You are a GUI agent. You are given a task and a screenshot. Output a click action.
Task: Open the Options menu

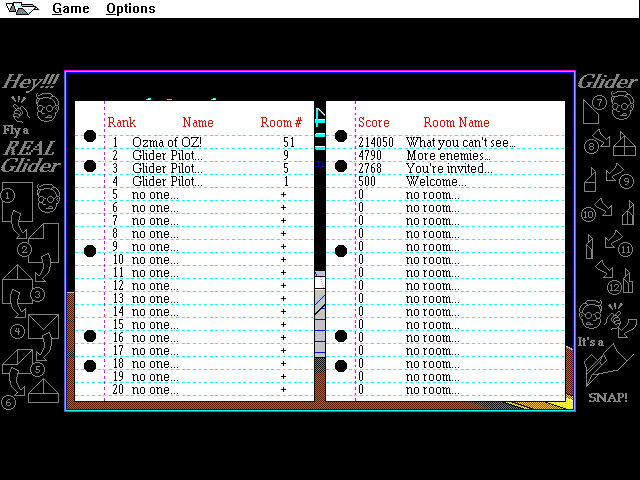(131, 9)
